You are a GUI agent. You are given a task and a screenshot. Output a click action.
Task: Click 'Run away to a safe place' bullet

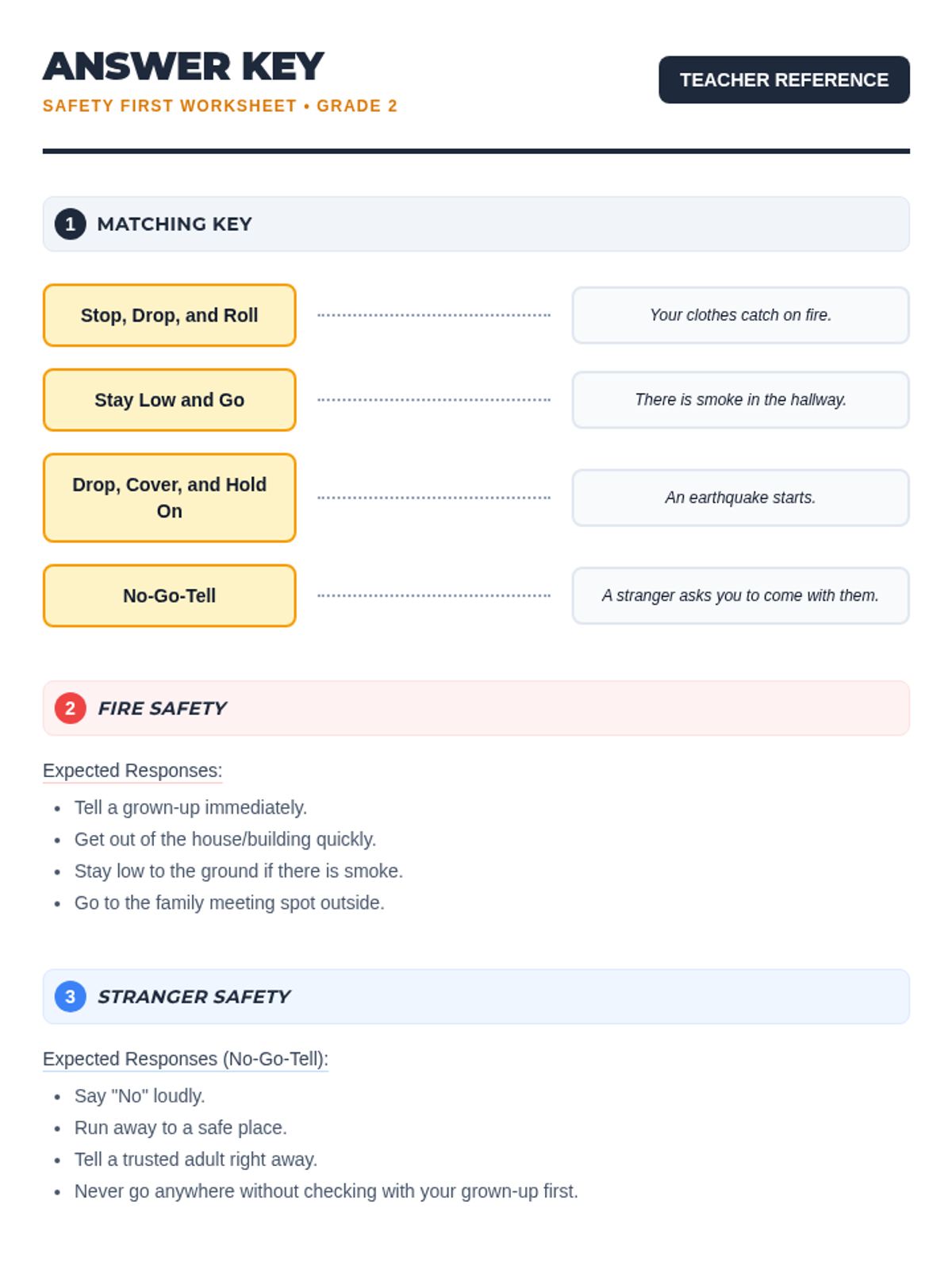click(181, 1127)
